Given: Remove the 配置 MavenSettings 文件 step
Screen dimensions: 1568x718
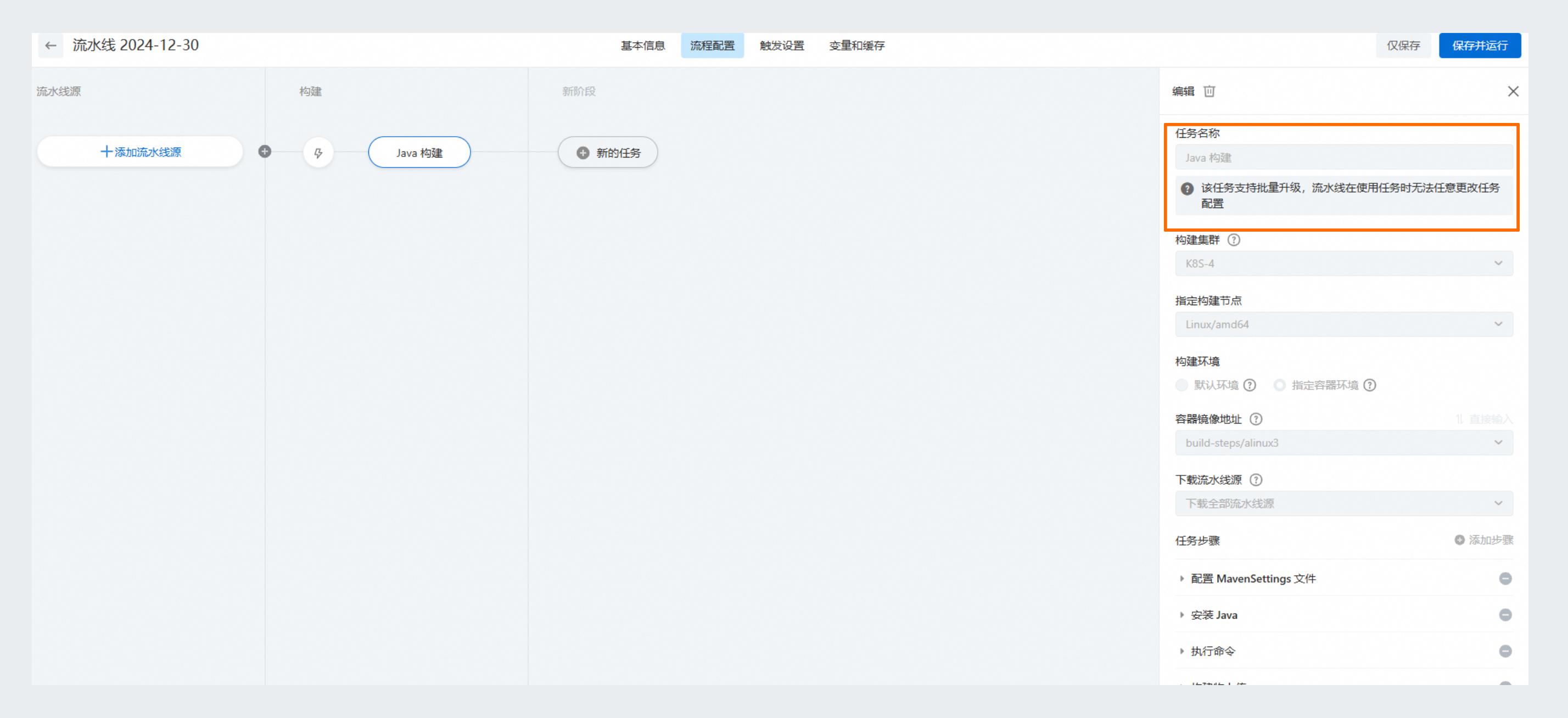Looking at the screenshot, I should pyautogui.click(x=1505, y=579).
